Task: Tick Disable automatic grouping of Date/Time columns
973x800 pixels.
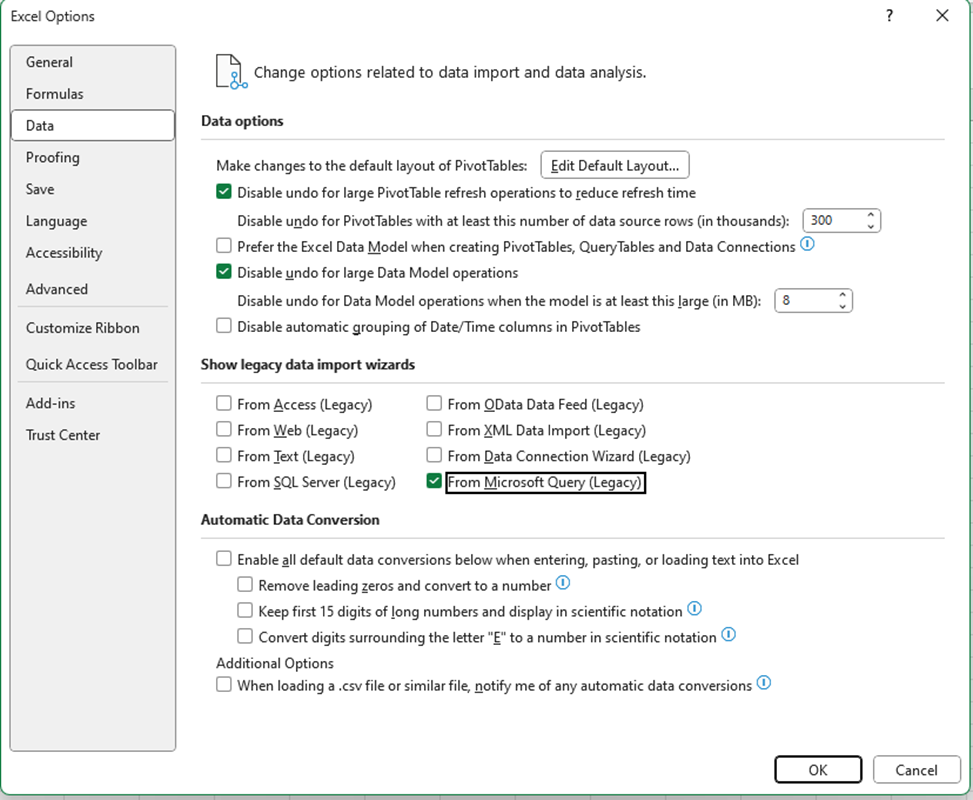Action: tap(224, 326)
